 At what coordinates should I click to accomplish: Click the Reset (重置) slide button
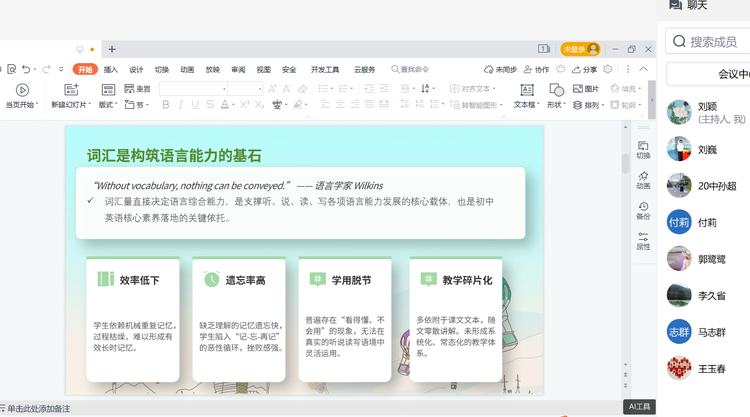tap(137, 88)
